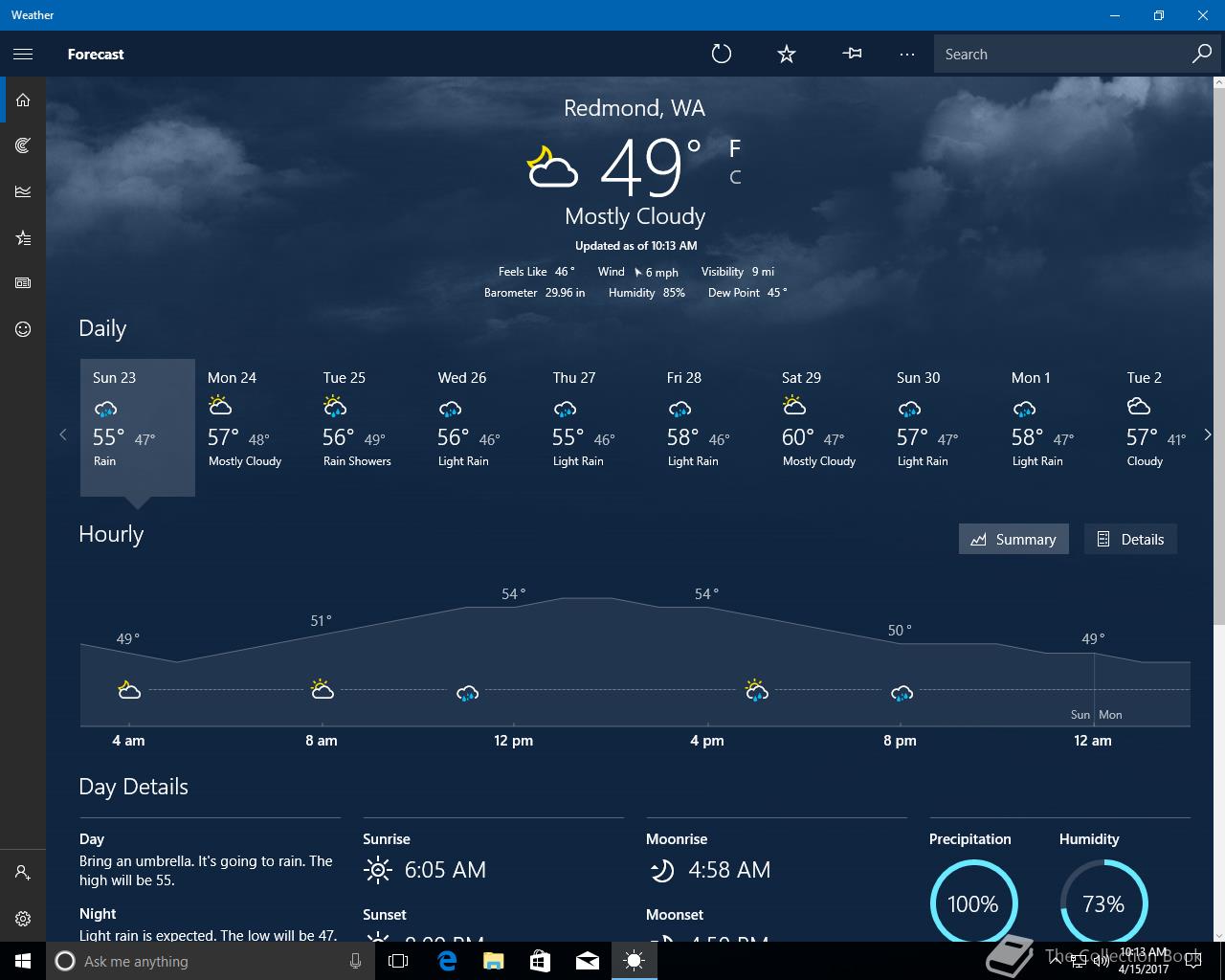The height and width of the screenshot is (980, 1225).
Task: Click the Barometer 29.96 in reading
Action: click(534, 293)
